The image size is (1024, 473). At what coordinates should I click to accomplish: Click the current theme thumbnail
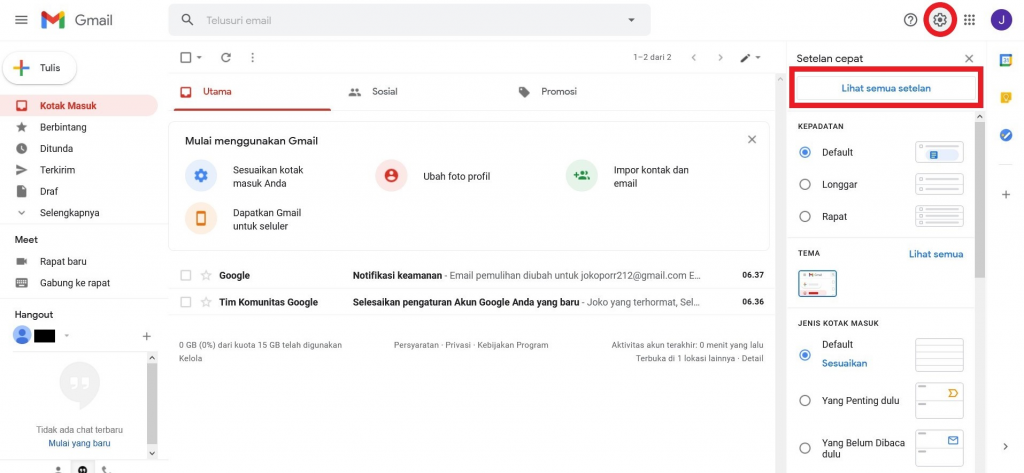tap(818, 284)
